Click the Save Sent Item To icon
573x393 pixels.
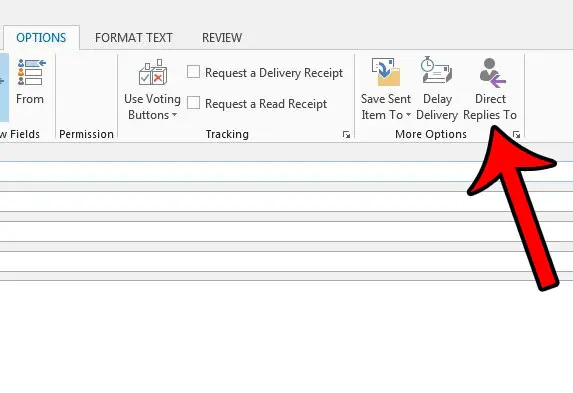386,71
